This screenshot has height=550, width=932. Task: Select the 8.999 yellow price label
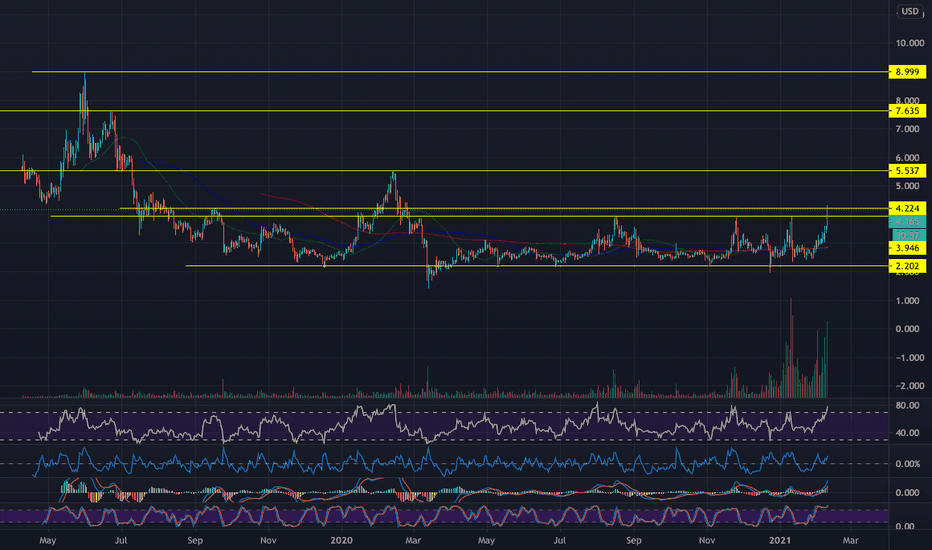(x=907, y=72)
